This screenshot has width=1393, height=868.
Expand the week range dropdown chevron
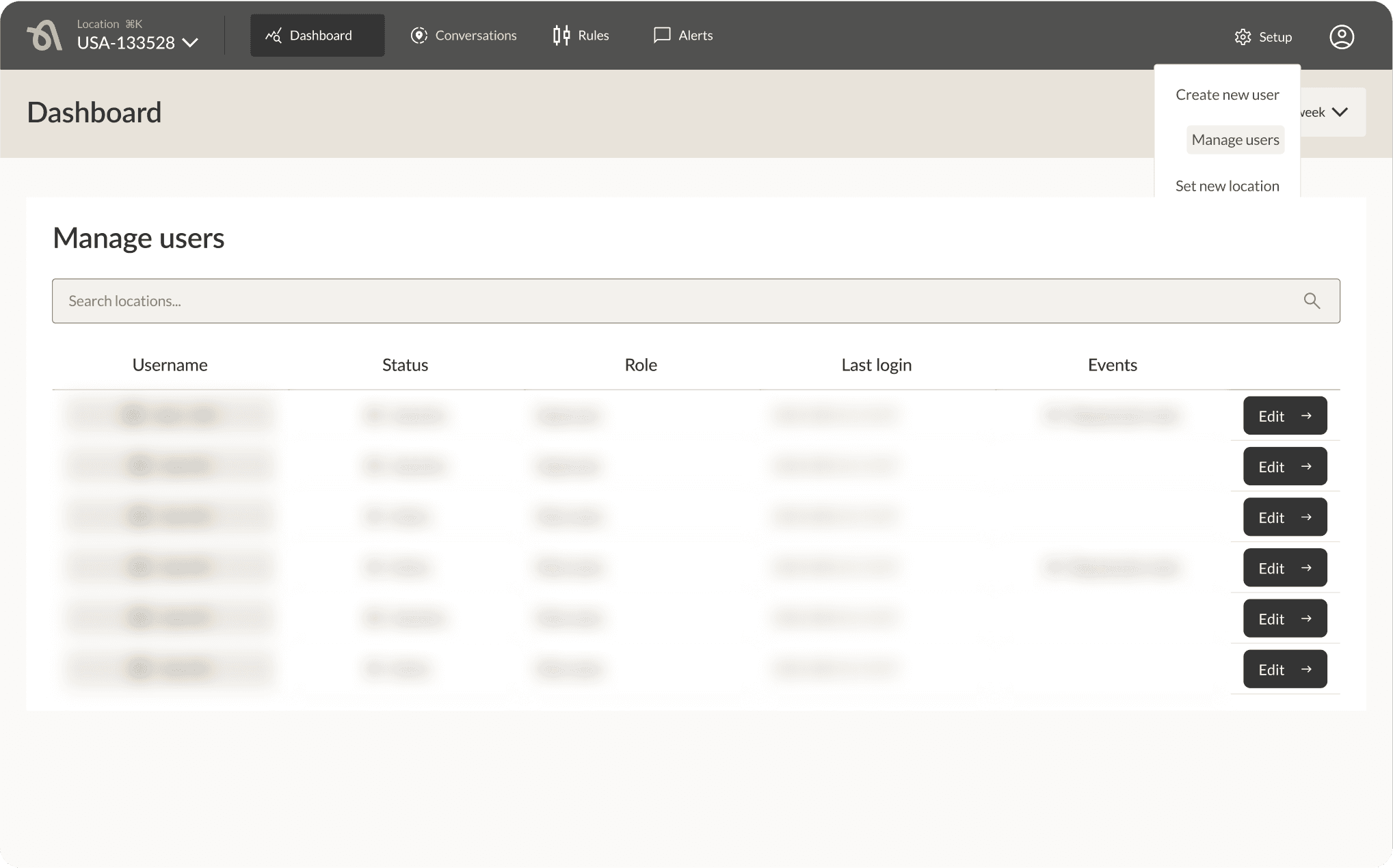click(x=1340, y=112)
